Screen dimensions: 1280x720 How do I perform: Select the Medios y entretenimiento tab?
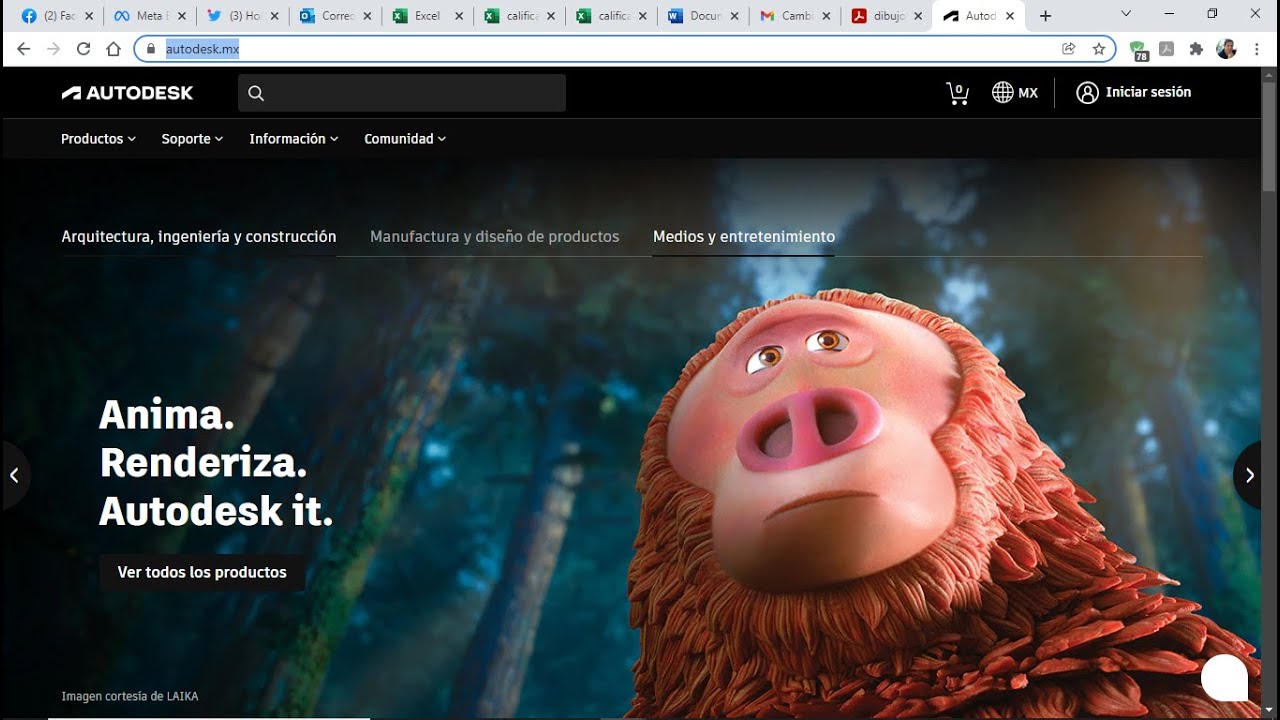tap(744, 237)
